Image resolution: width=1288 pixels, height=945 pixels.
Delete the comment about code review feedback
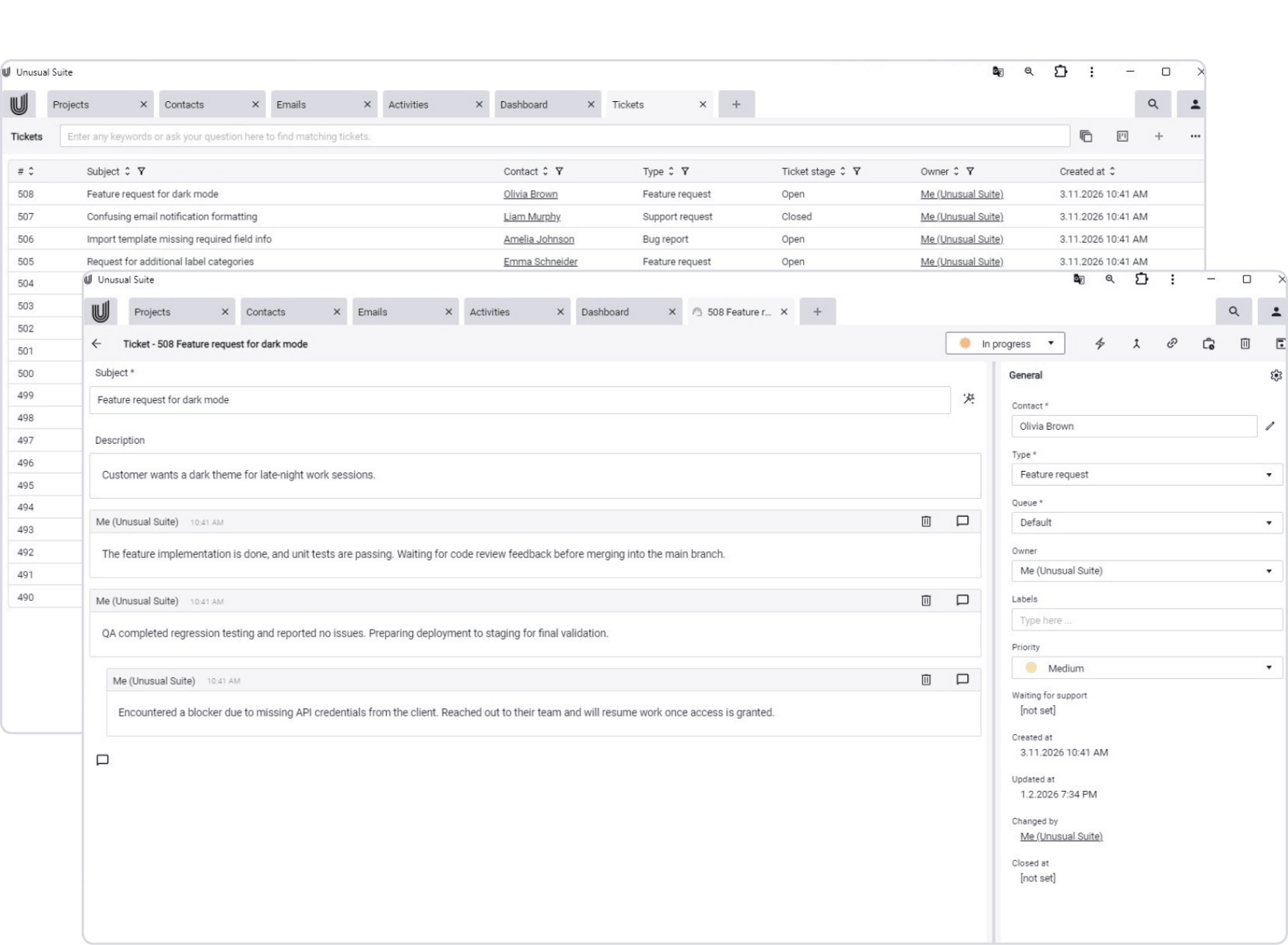click(x=926, y=522)
